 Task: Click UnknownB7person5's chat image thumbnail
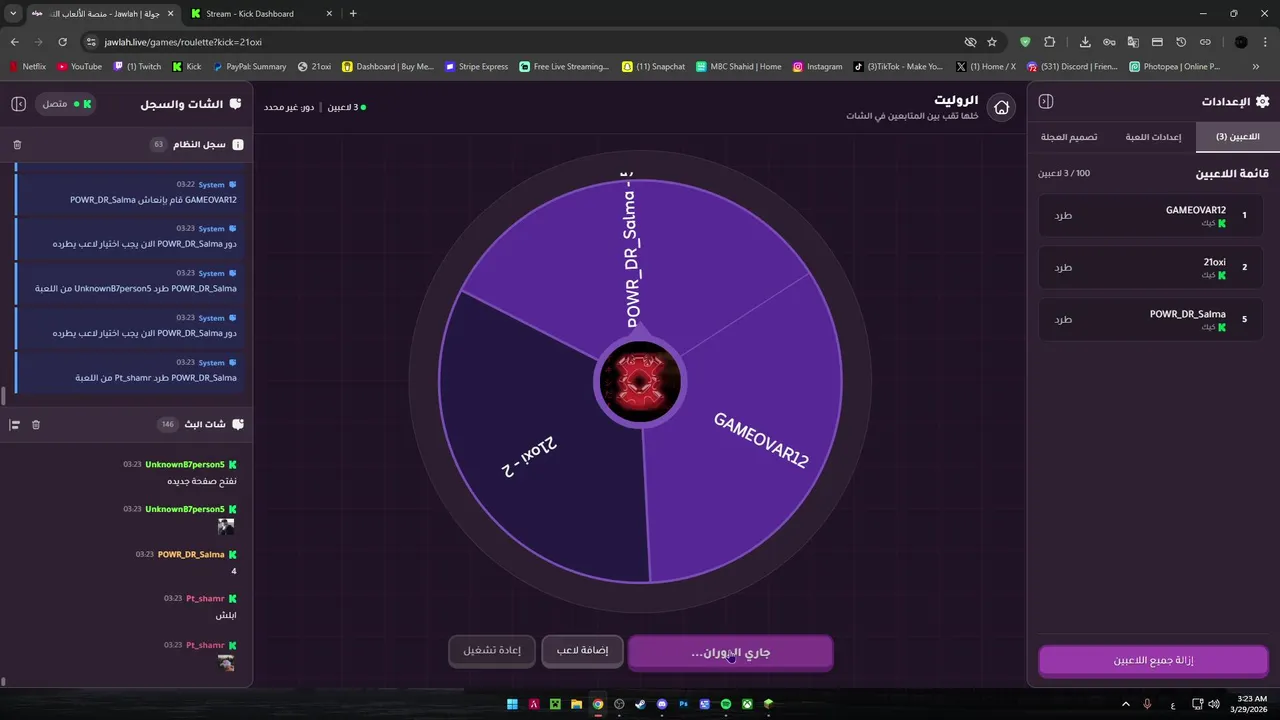pyautogui.click(x=227, y=526)
